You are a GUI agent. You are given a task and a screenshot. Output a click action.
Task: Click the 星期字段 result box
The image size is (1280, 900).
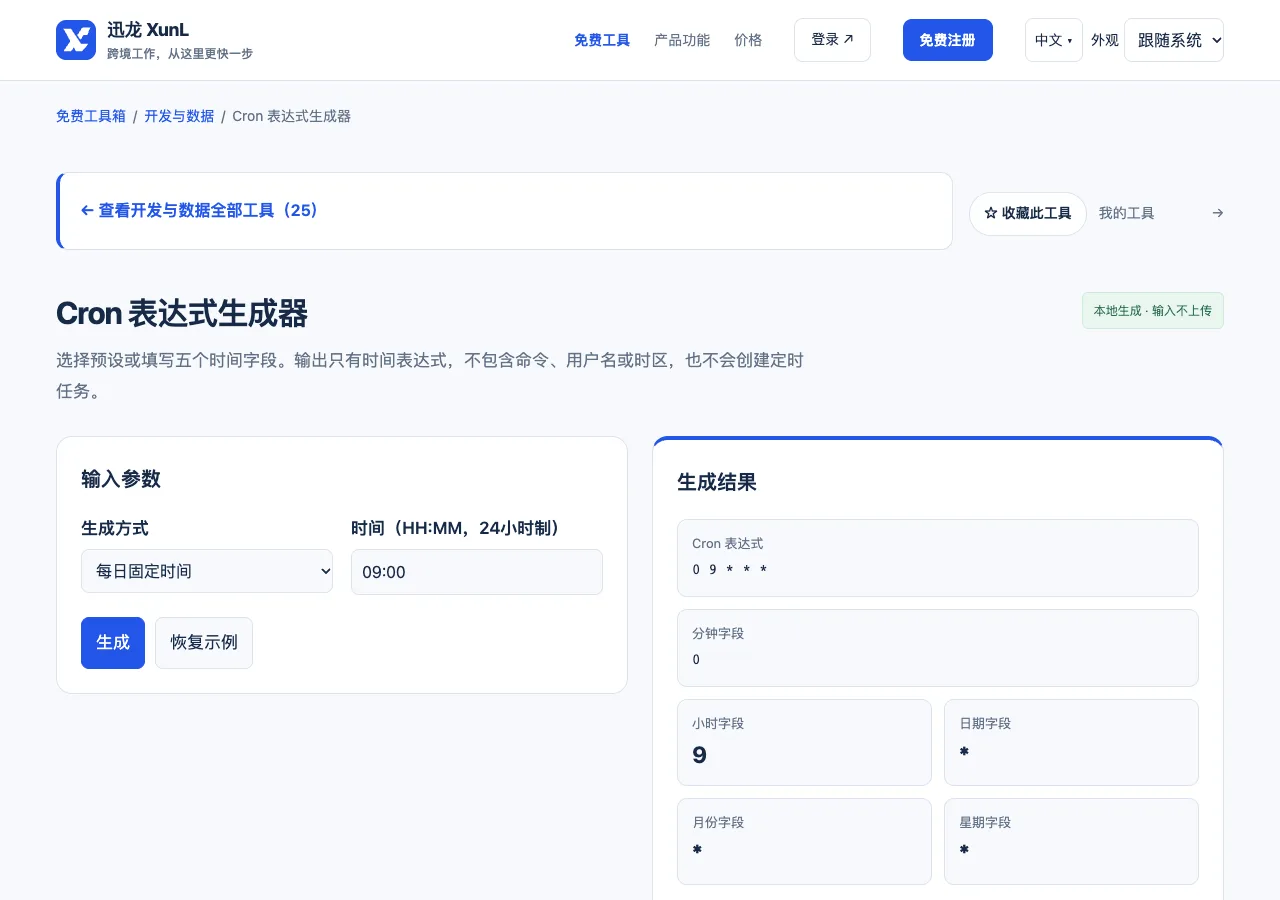pyautogui.click(x=1071, y=841)
